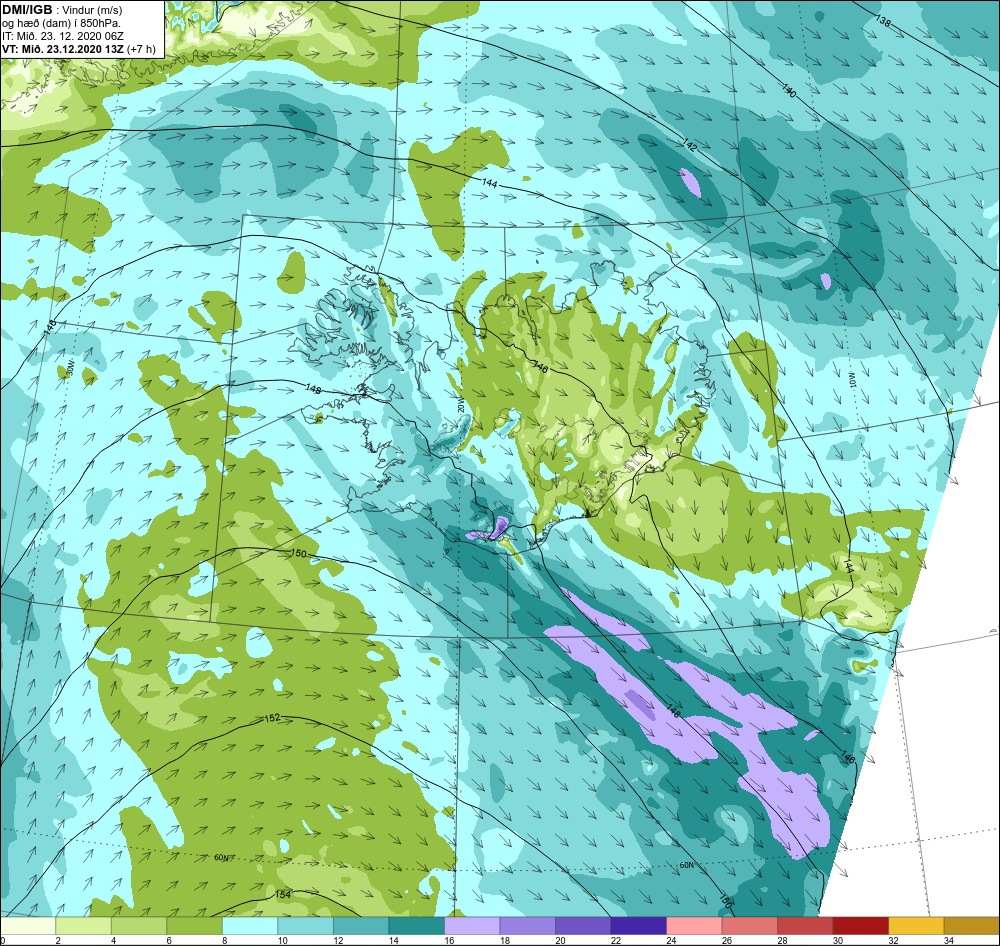
Task: Click the legend scale value '34'
Action: pos(948,940)
